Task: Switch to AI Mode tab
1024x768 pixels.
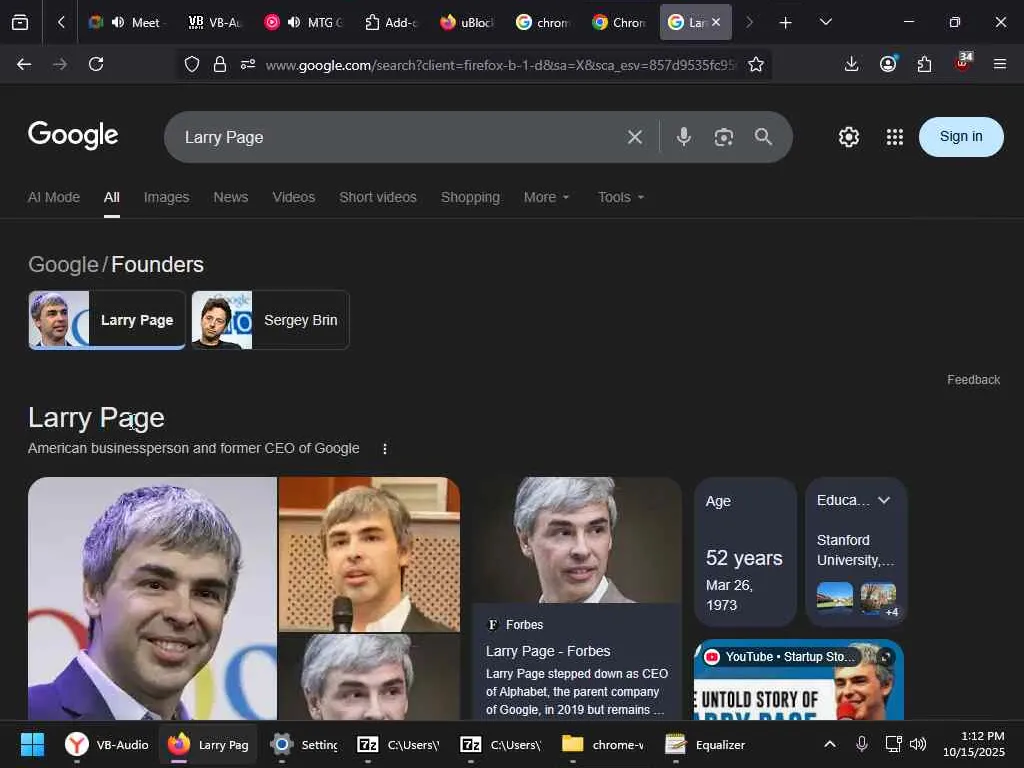Action: click(54, 197)
